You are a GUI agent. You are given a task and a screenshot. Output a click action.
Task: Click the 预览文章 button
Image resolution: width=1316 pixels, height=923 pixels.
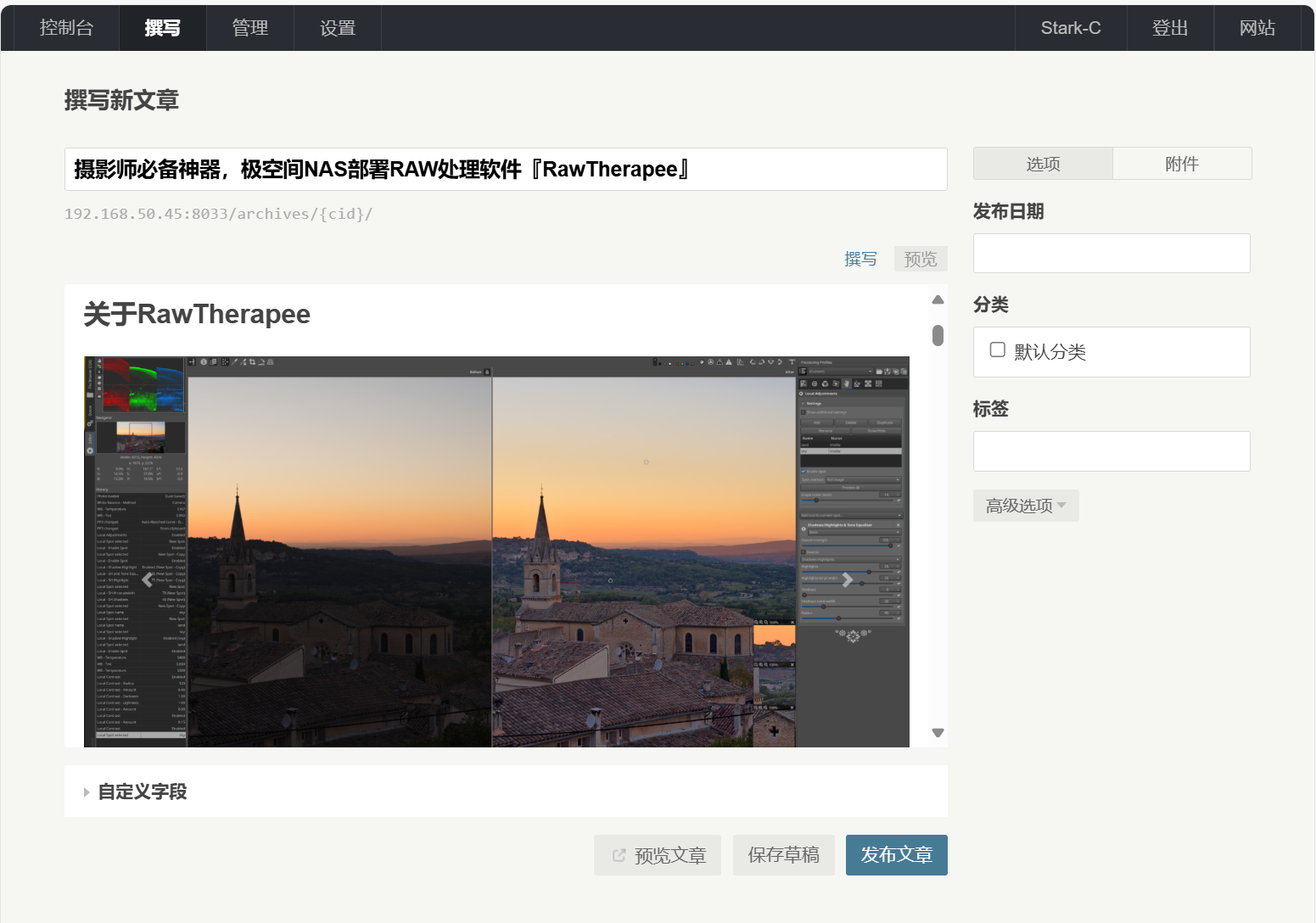click(x=658, y=855)
